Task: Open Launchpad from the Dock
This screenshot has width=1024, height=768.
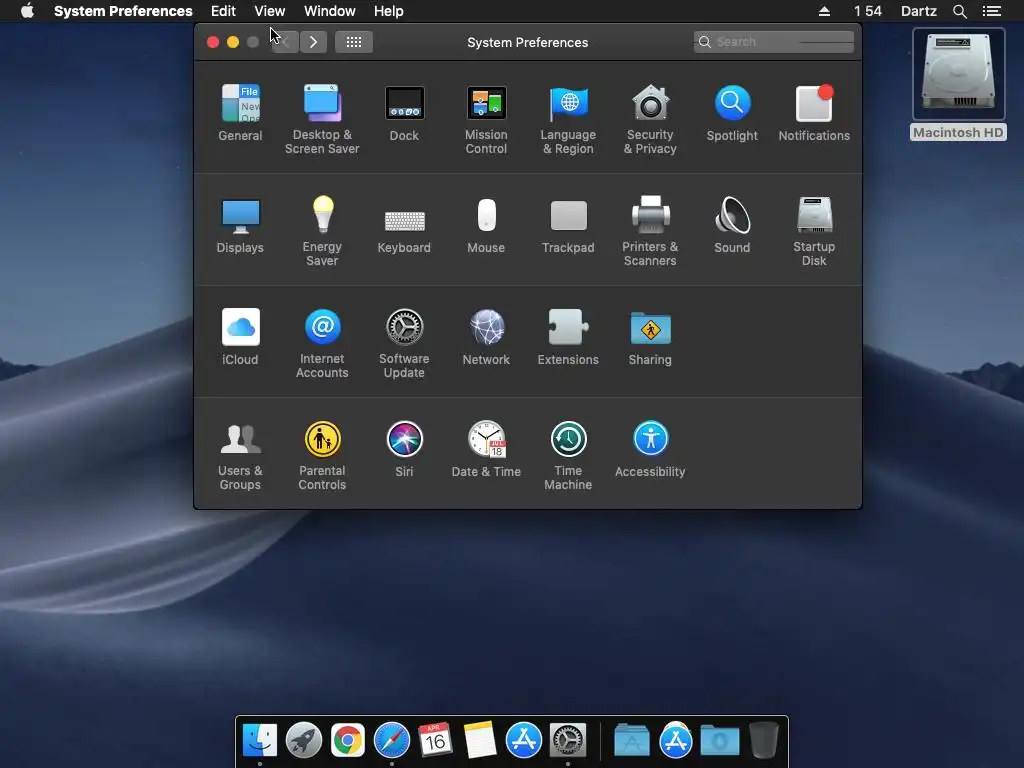Action: (304, 740)
